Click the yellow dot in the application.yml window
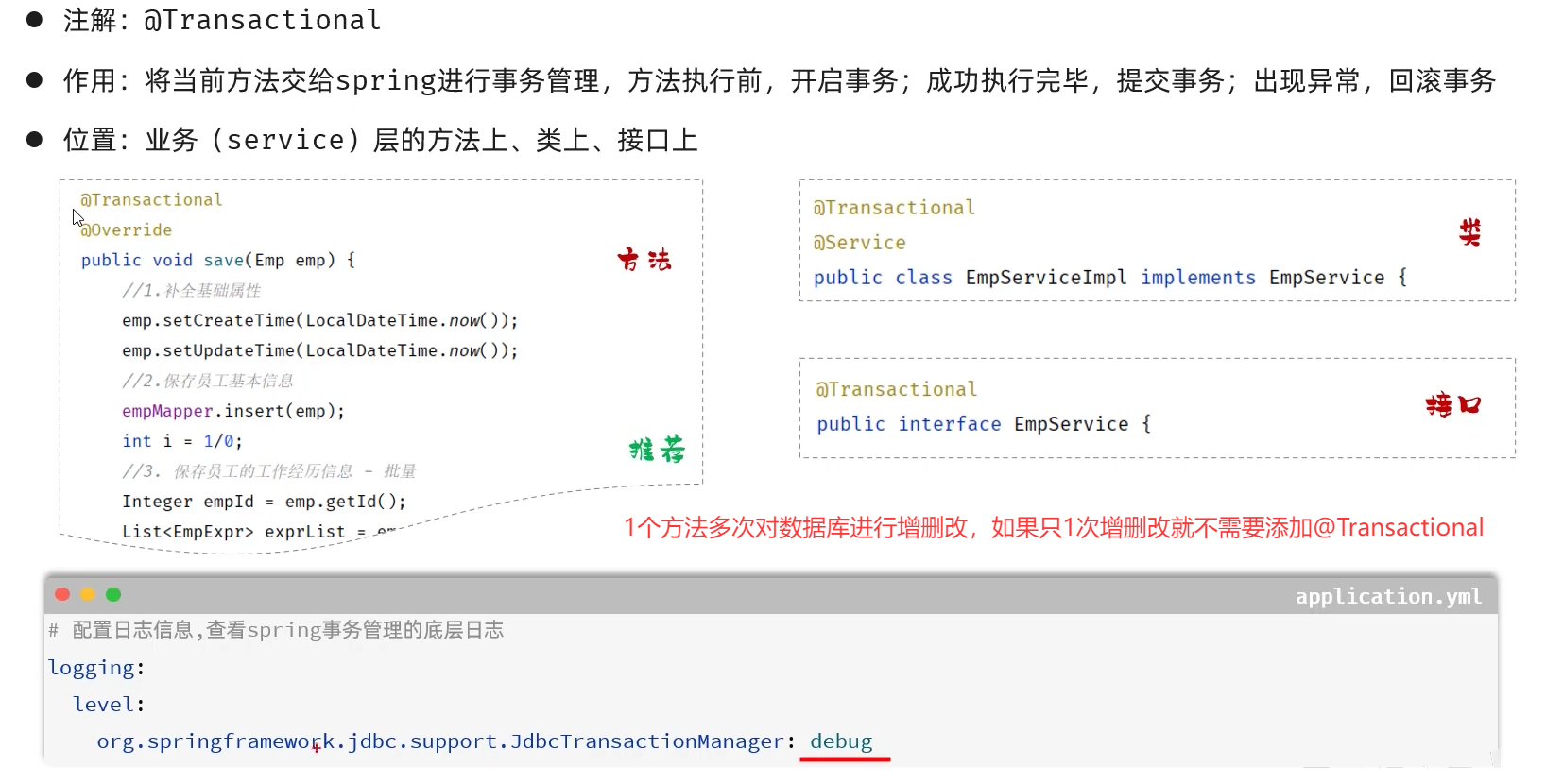Image resolution: width=1546 pixels, height=784 pixels. pos(88,594)
